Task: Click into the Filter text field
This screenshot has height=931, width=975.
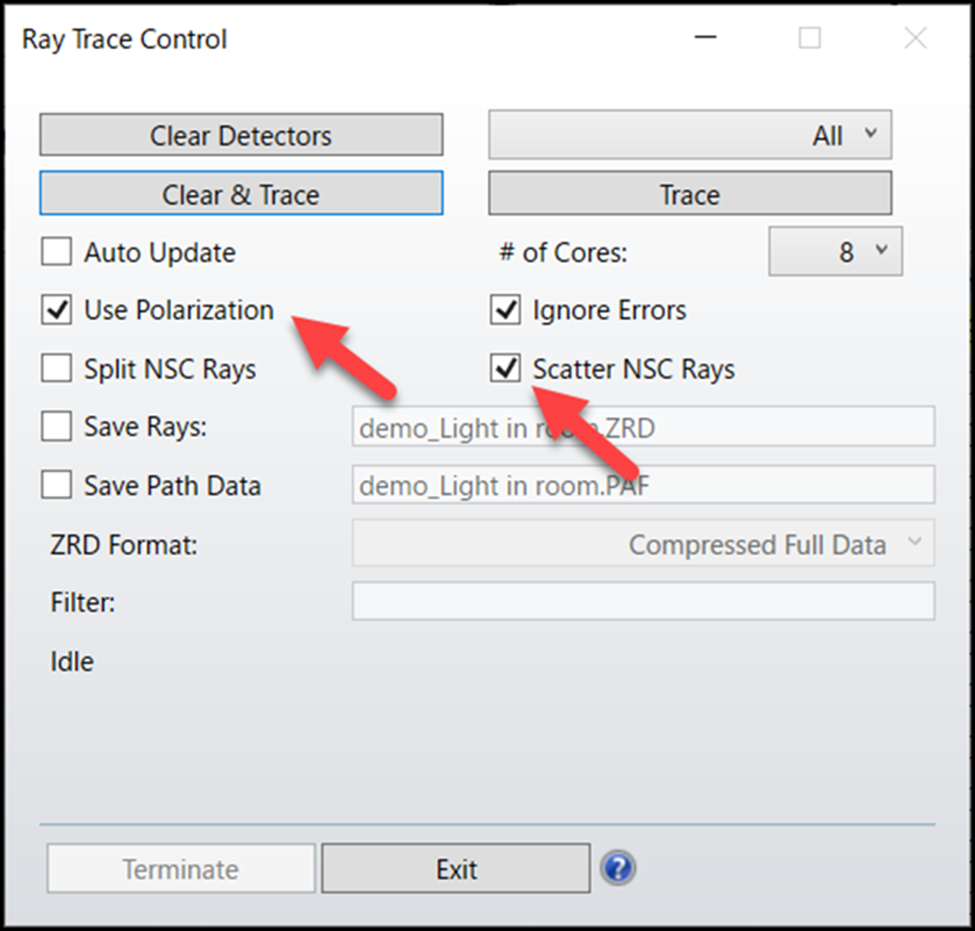Action: (643, 601)
